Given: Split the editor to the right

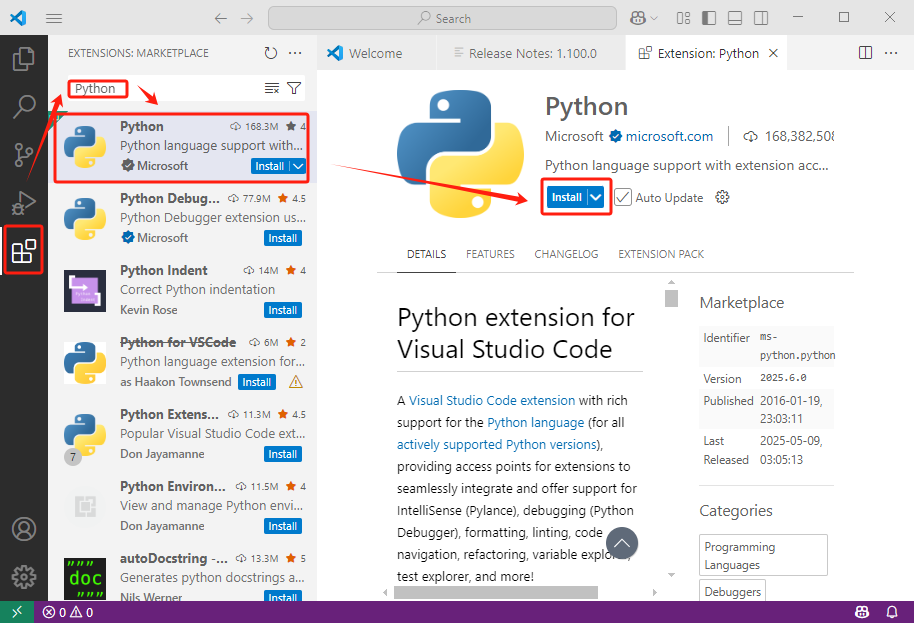Looking at the screenshot, I should pos(866,53).
